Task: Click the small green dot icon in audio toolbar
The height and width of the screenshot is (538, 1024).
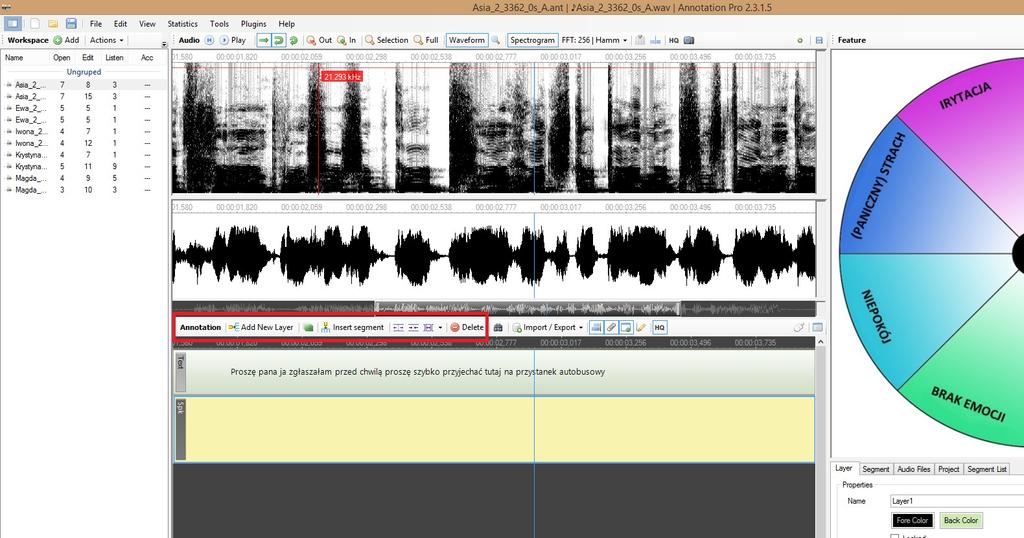Action: coord(800,40)
